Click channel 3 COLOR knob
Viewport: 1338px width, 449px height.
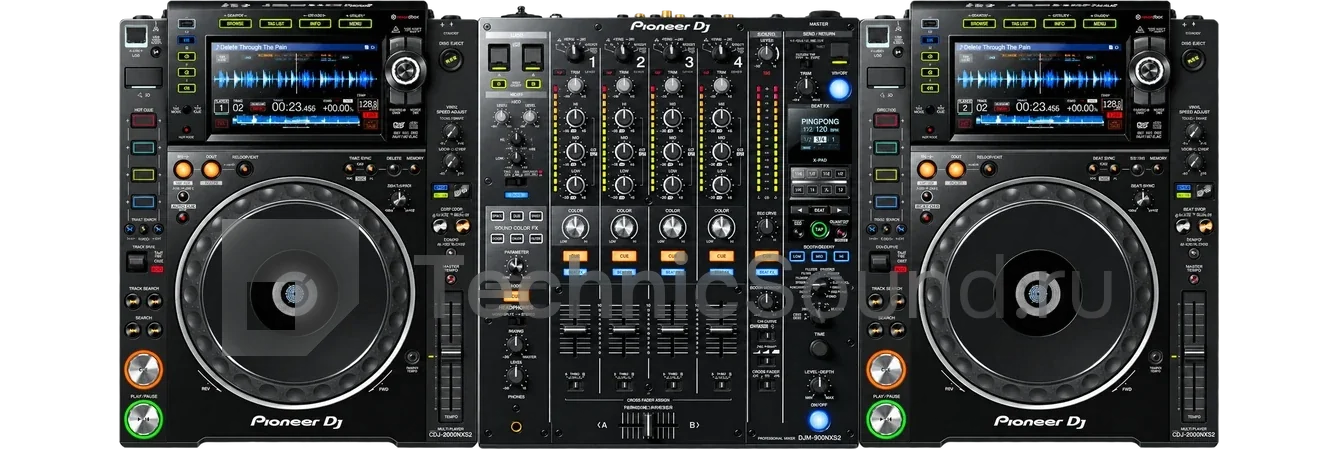[671, 226]
